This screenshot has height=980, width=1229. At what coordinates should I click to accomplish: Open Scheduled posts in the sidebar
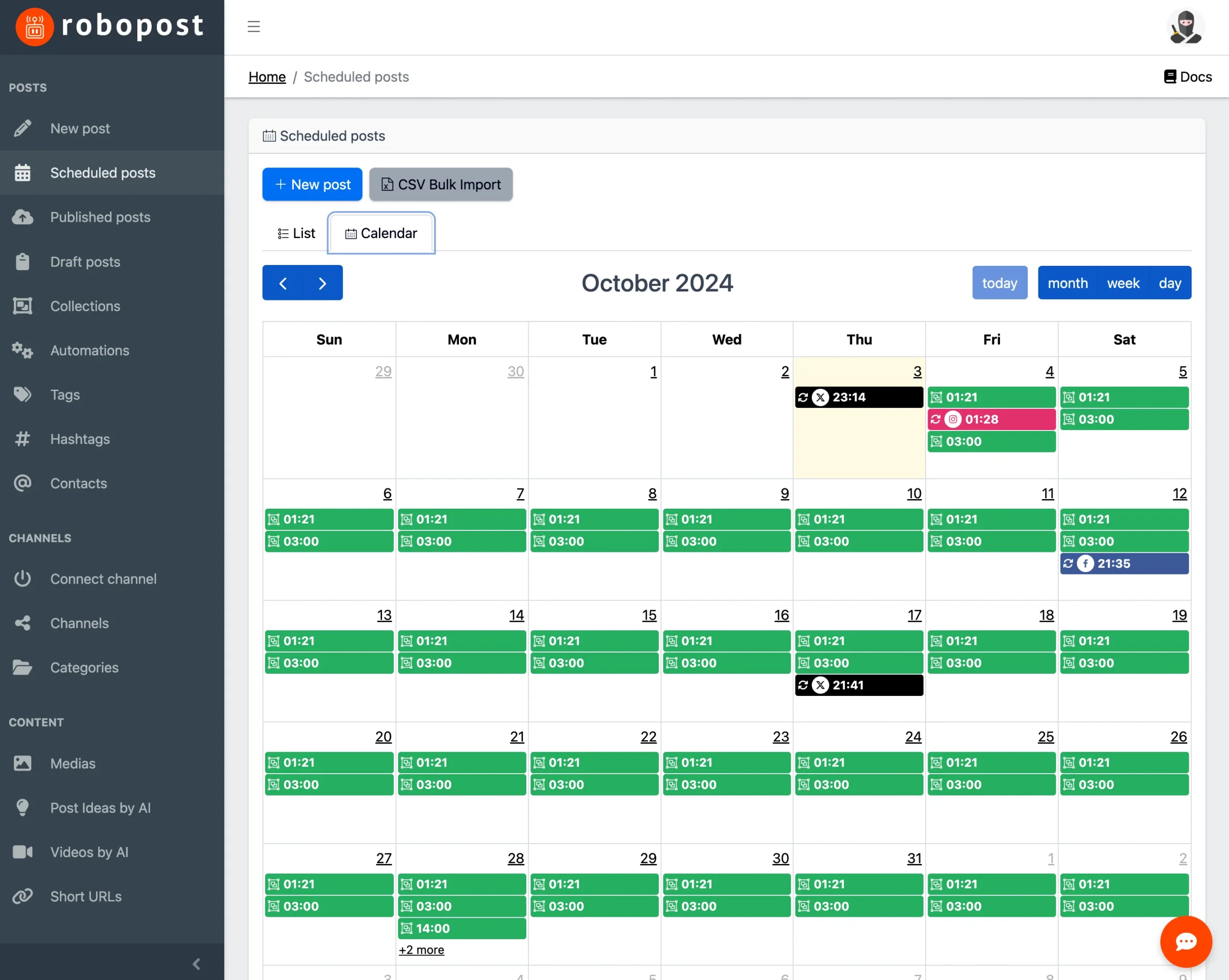[112, 173]
